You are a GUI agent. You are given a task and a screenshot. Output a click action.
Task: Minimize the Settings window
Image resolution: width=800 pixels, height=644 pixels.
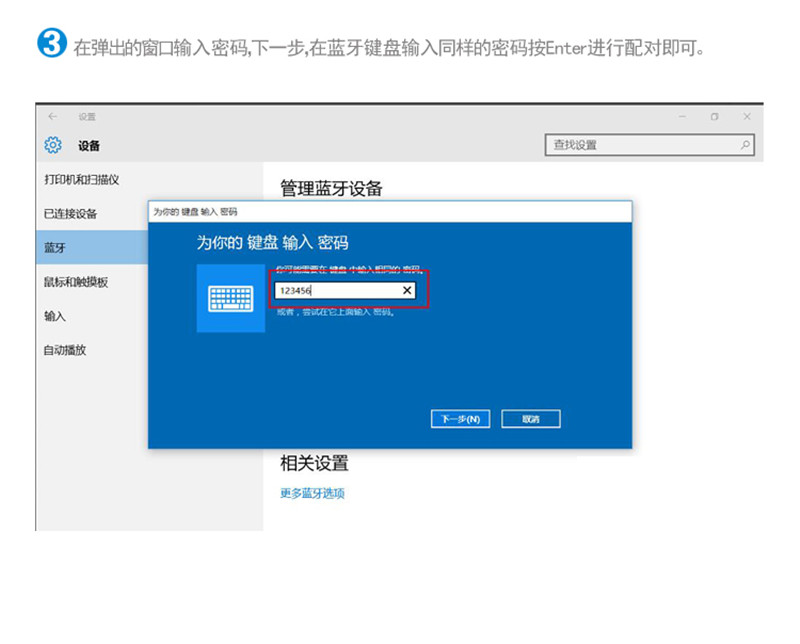682,117
